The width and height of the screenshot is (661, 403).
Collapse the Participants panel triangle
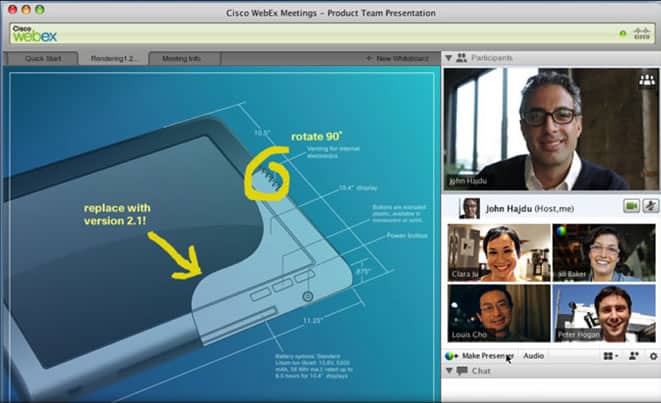(x=448, y=58)
